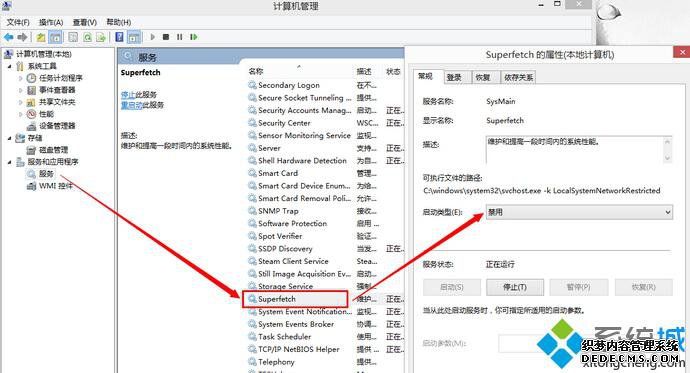This screenshot has width=690, height=373.
Task: Sort services by 名称 column header
Action: (x=256, y=71)
